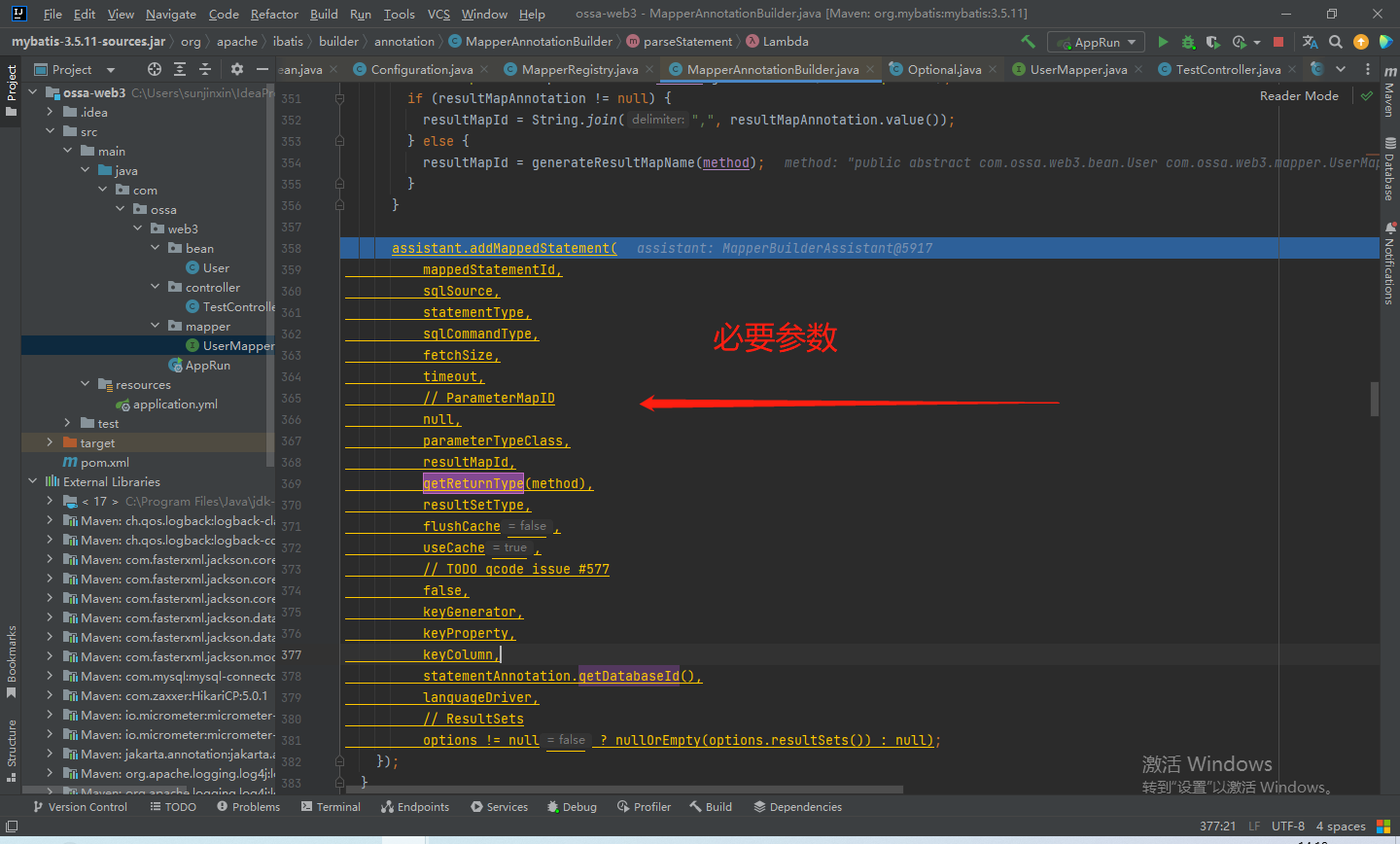Click Reader Mode label
This screenshot has width=1400, height=844.
[1299, 95]
